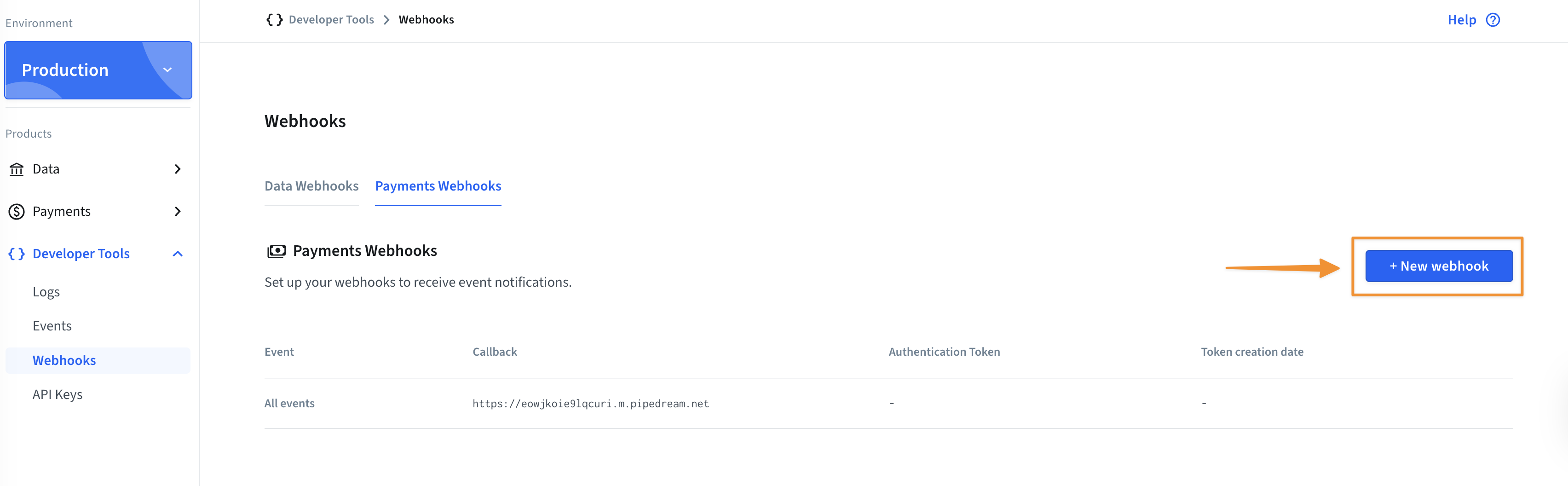
Task: Expand the Payments section chevron
Action: pos(177,212)
